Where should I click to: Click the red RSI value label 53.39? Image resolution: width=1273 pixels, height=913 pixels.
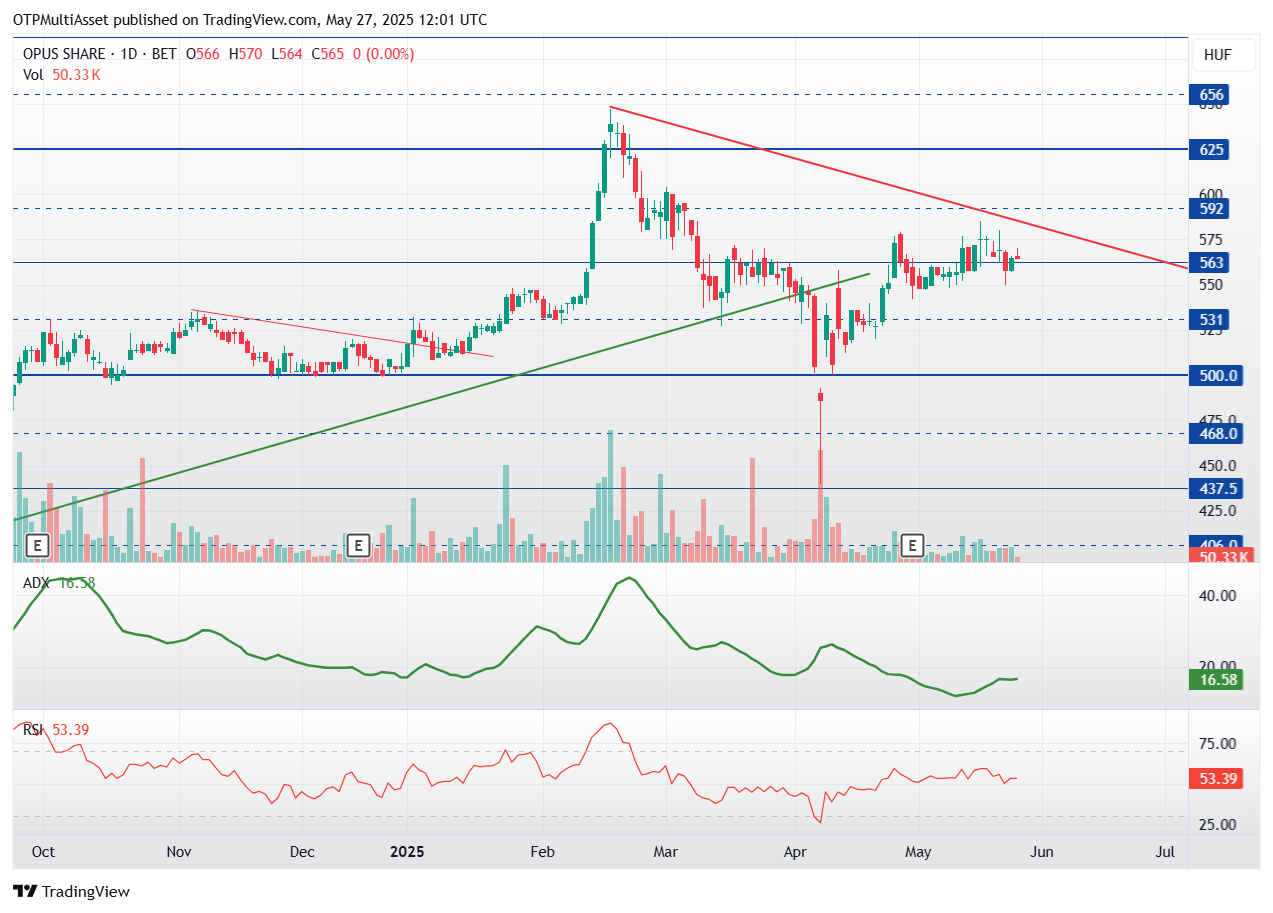[x=1216, y=778]
